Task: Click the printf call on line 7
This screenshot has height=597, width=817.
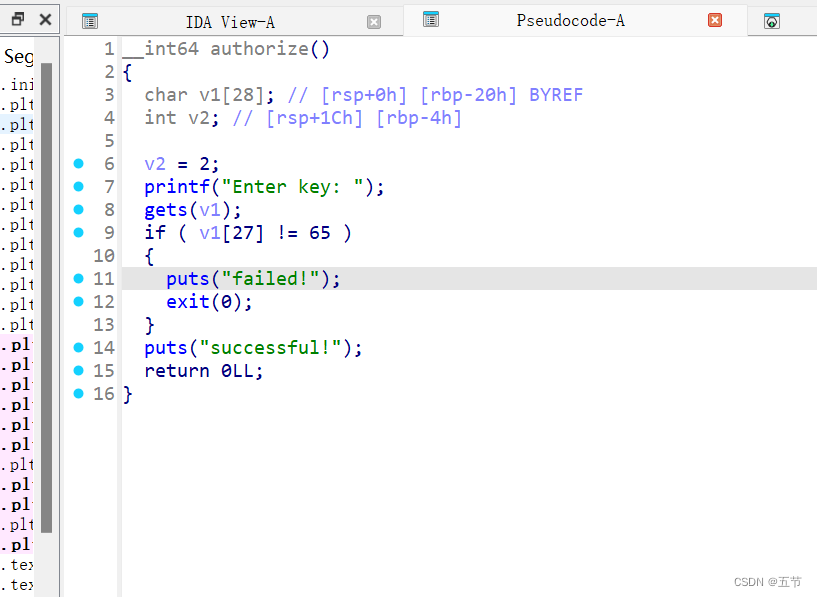Action: [177, 186]
